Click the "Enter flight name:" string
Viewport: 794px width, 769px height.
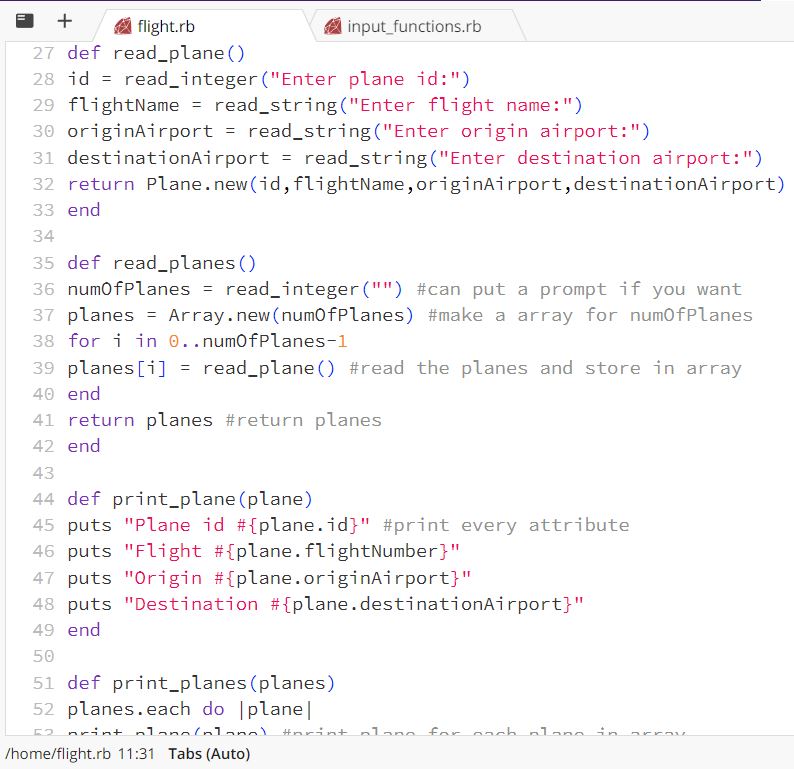coord(460,105)
